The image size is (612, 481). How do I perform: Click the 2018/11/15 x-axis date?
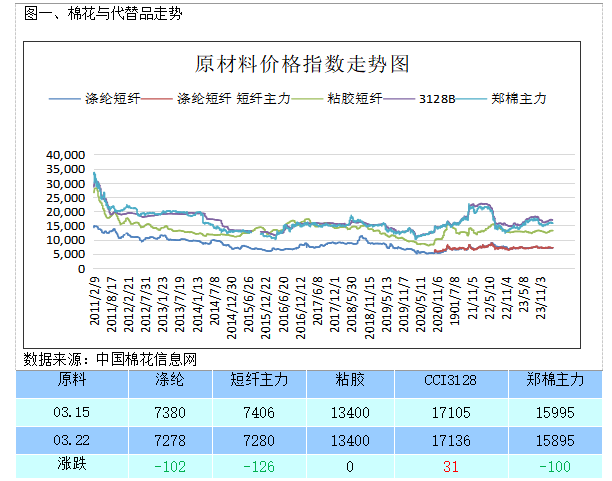[x=370, y=308]
